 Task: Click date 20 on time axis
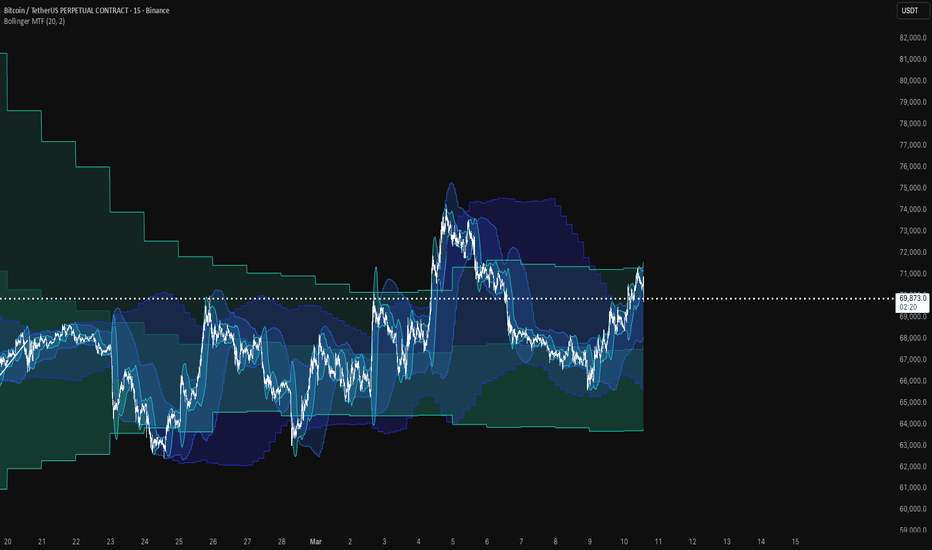point(8,542)
